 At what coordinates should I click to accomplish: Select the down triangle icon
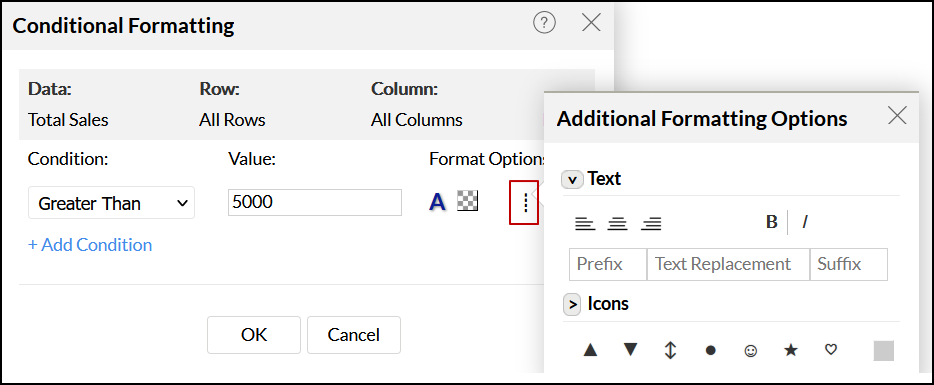630,350
